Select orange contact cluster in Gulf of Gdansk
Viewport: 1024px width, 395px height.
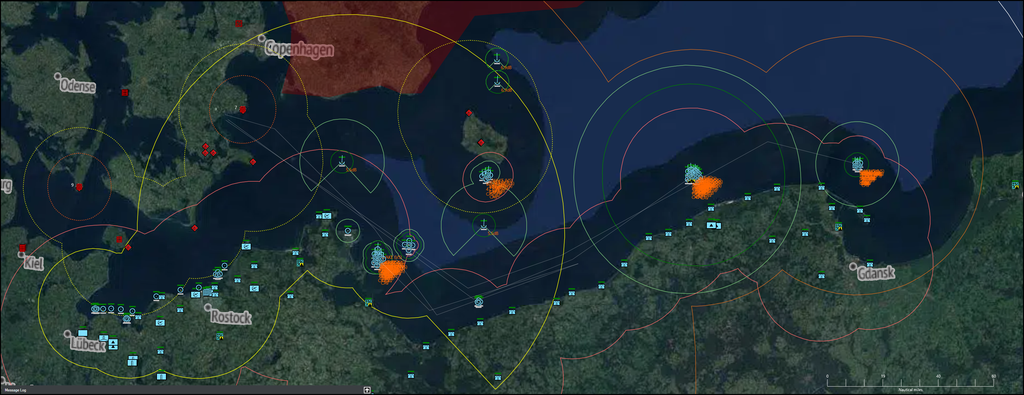pyautogui.click(x=871, y=176)
